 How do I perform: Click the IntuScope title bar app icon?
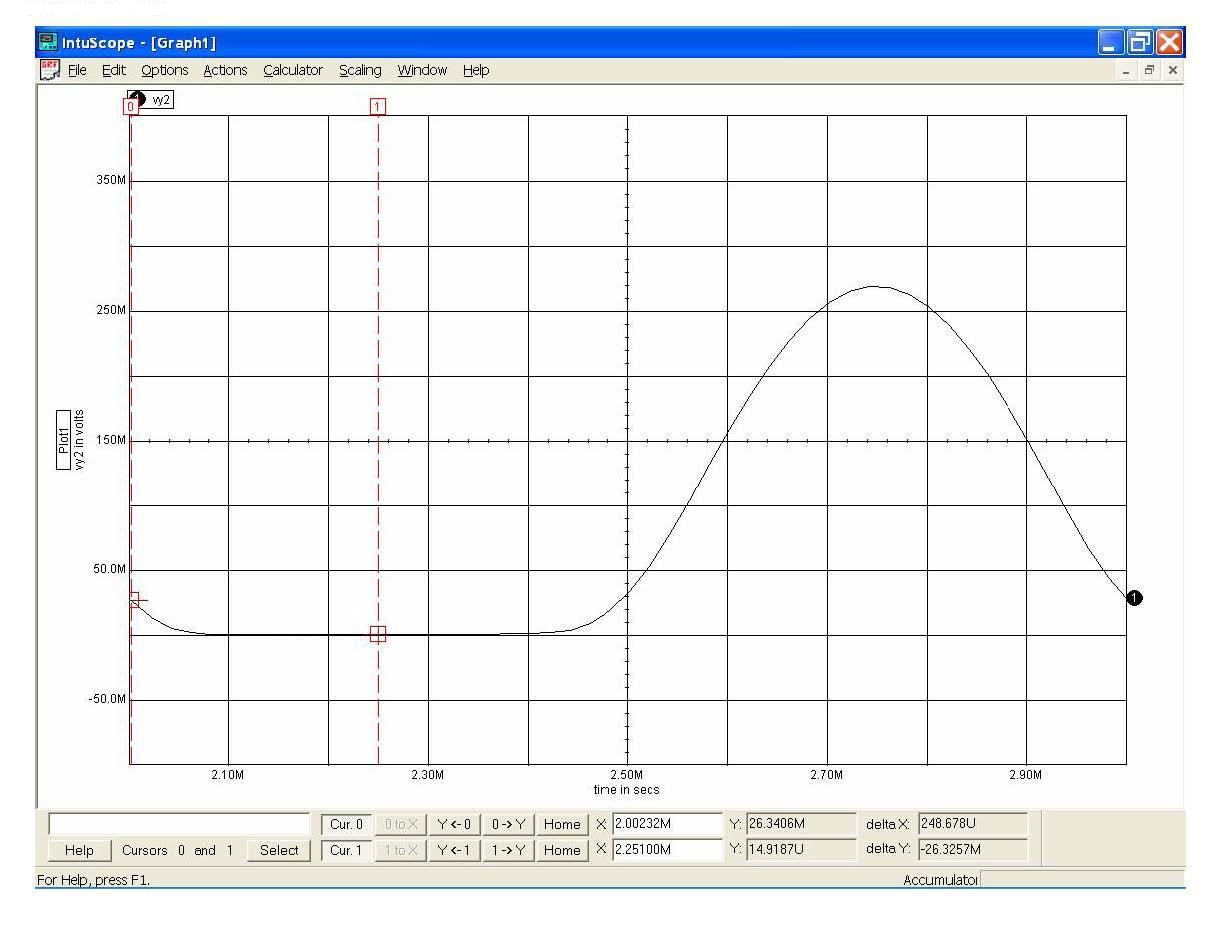[x=48, y=42]
